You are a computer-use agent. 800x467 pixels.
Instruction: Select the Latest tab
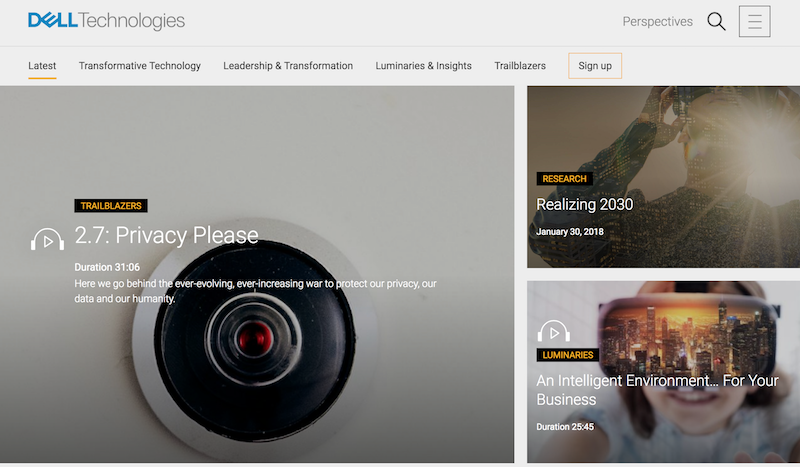coord(42,66)
